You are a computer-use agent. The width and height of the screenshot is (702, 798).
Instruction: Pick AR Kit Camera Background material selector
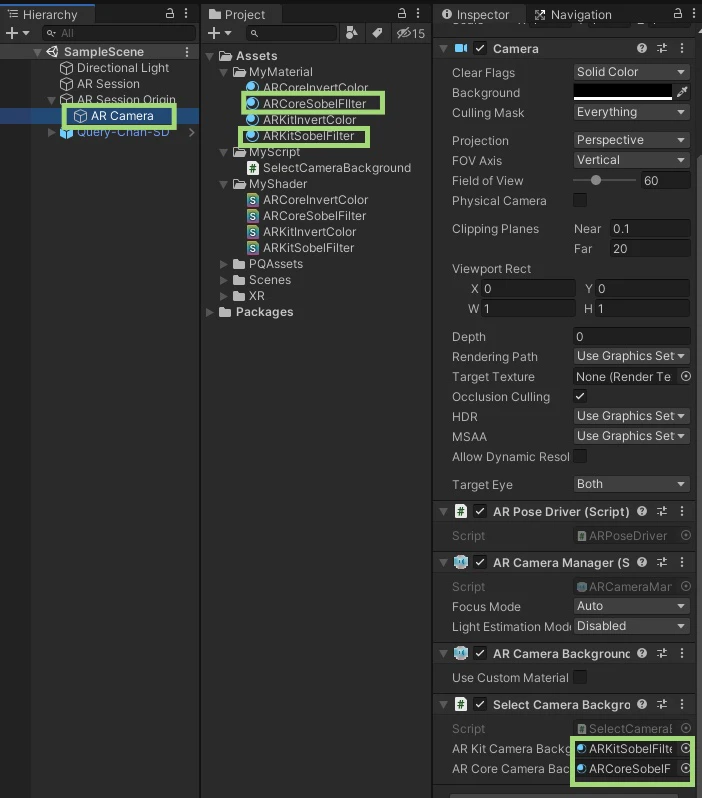pyautogui.click(x=686, y=748)
